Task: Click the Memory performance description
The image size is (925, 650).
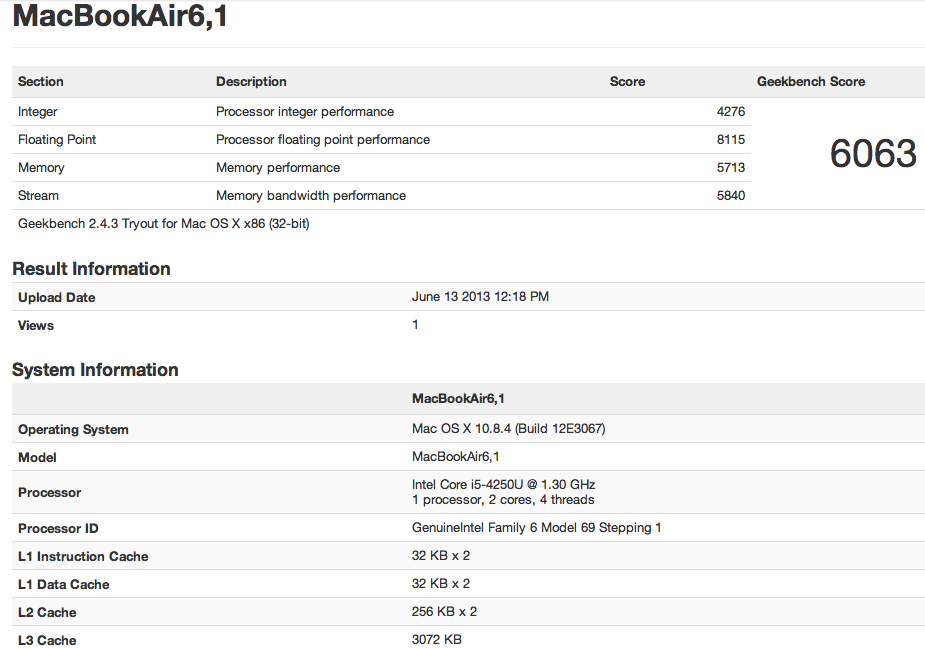Action: tap(278, 168)
